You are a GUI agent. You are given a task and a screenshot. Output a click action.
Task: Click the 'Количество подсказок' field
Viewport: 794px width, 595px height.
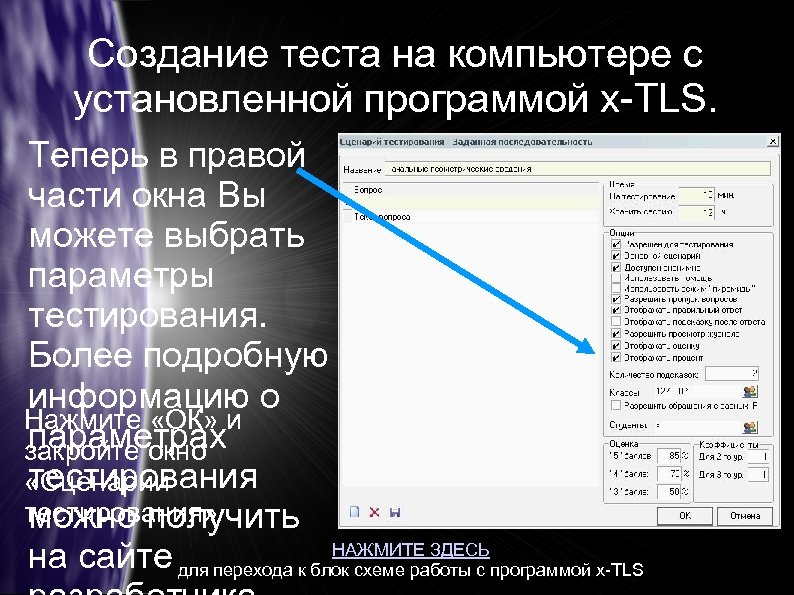(732, 374)
